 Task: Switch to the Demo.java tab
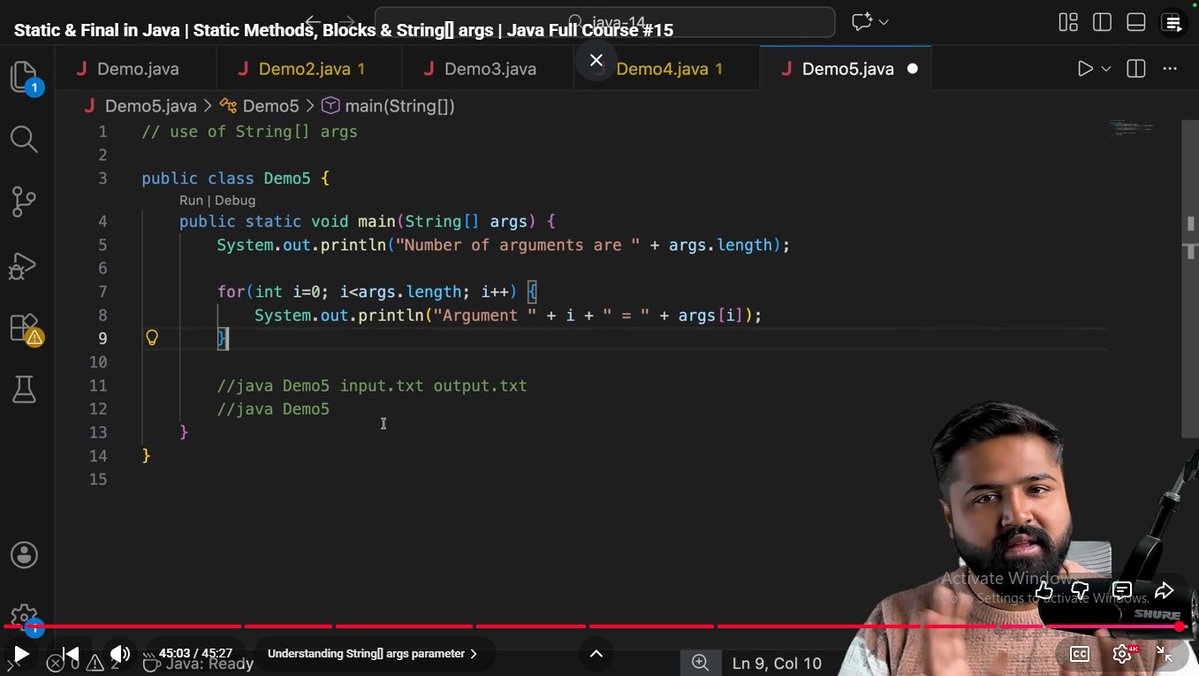[136, 69]
